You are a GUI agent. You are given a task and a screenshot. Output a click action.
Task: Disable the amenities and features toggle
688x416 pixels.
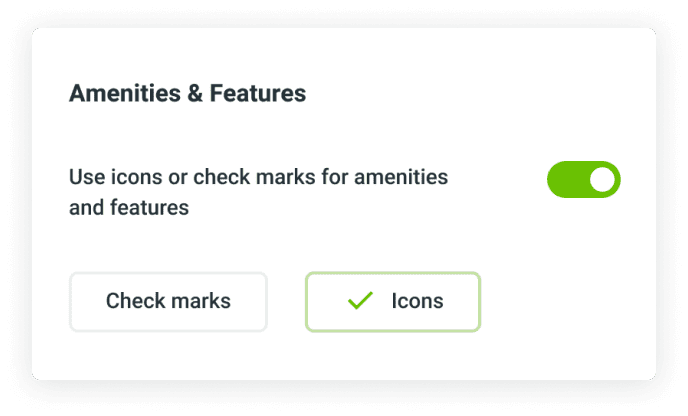[583, 180]
